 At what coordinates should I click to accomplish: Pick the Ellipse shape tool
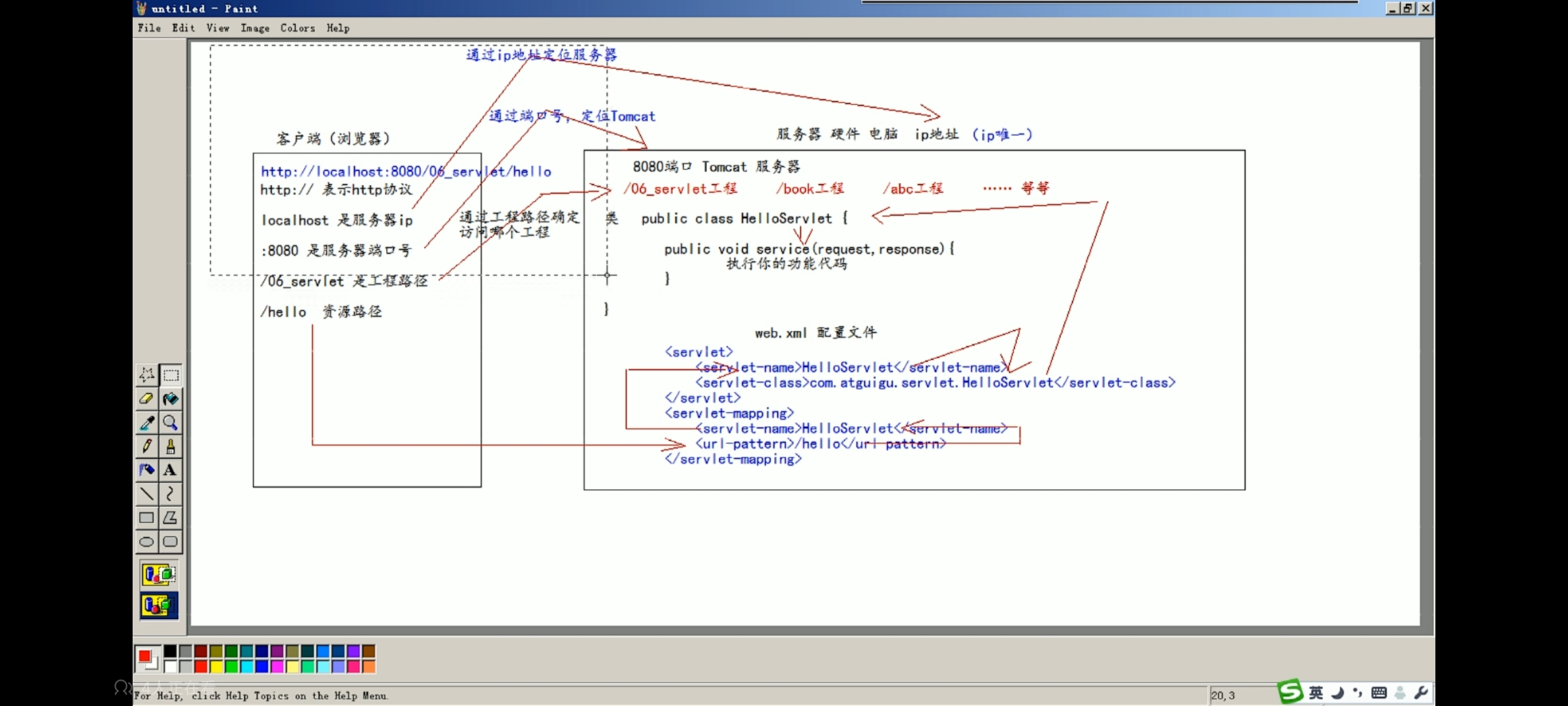[146, 541]
